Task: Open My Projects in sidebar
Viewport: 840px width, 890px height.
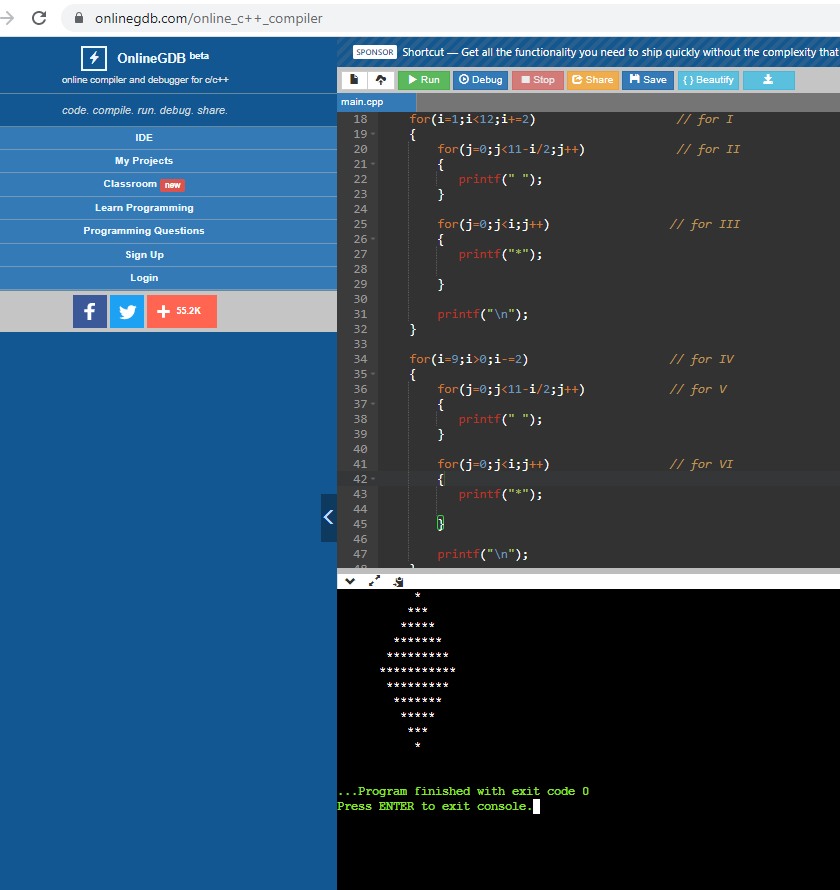Action: 144,161
